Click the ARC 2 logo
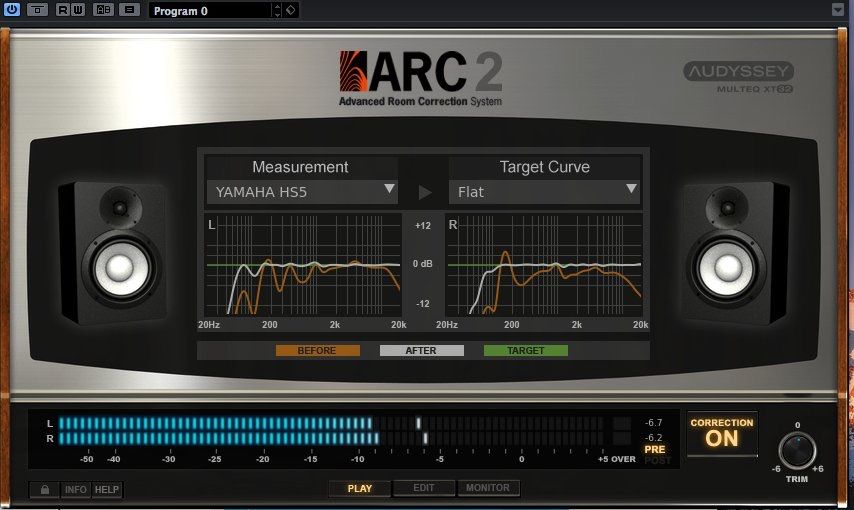Viewport: 854px width, 510px height. 420,78
